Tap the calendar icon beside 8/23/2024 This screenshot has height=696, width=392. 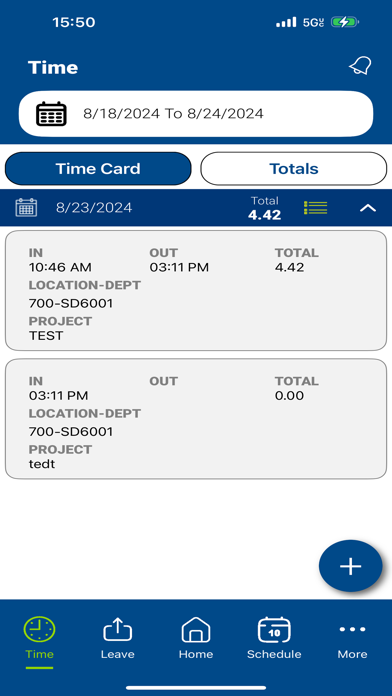(26, 207)
